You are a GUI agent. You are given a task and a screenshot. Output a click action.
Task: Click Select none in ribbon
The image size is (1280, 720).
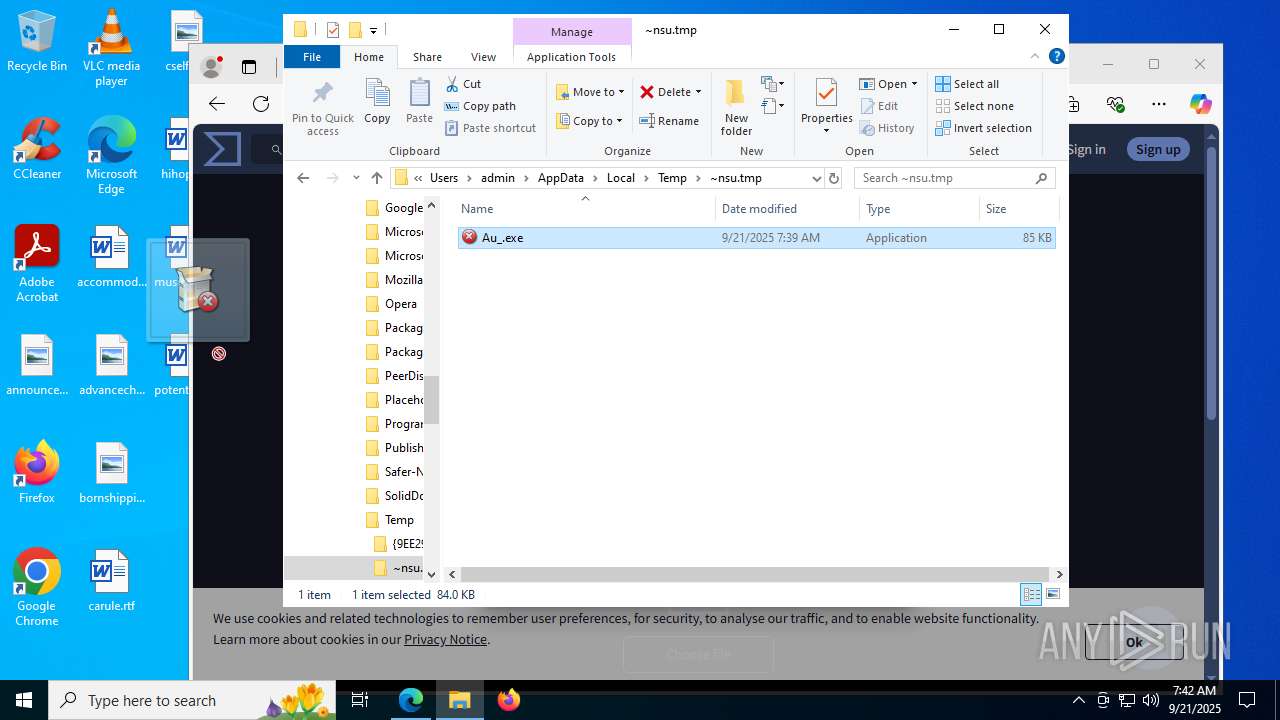point(974,106)
